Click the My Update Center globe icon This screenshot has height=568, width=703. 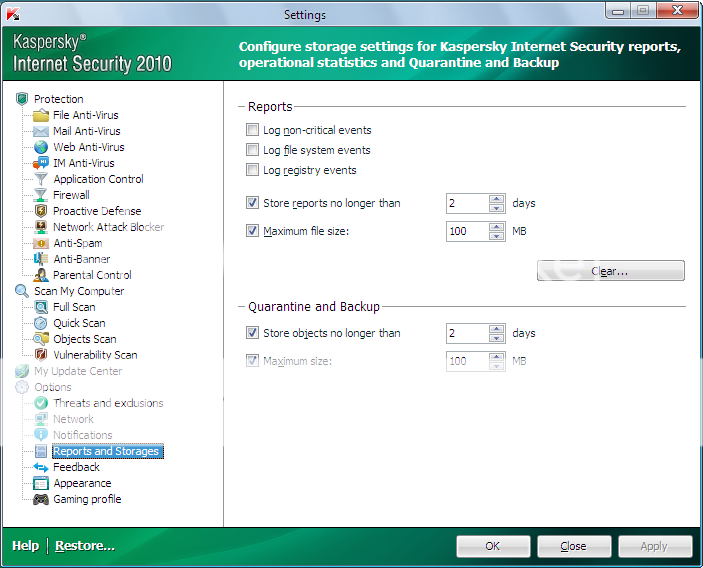coord(22,371)
